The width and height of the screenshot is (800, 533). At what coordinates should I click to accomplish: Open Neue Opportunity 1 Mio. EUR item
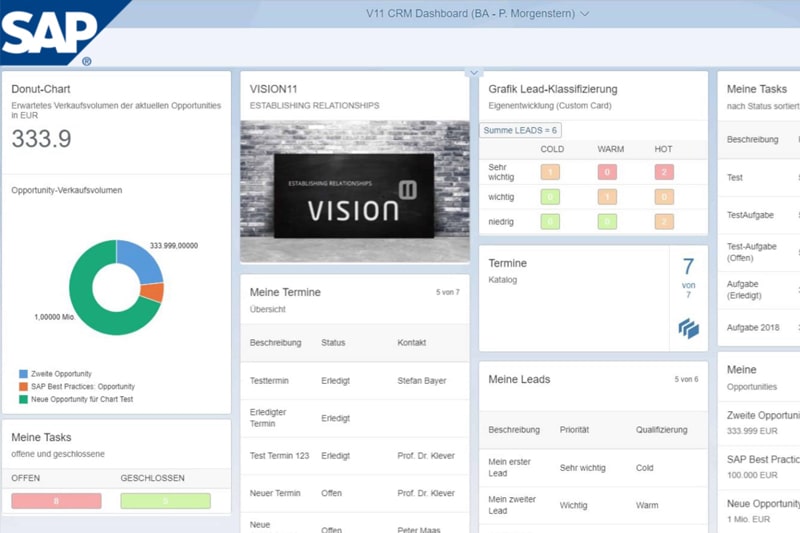[x=759, y=512]
